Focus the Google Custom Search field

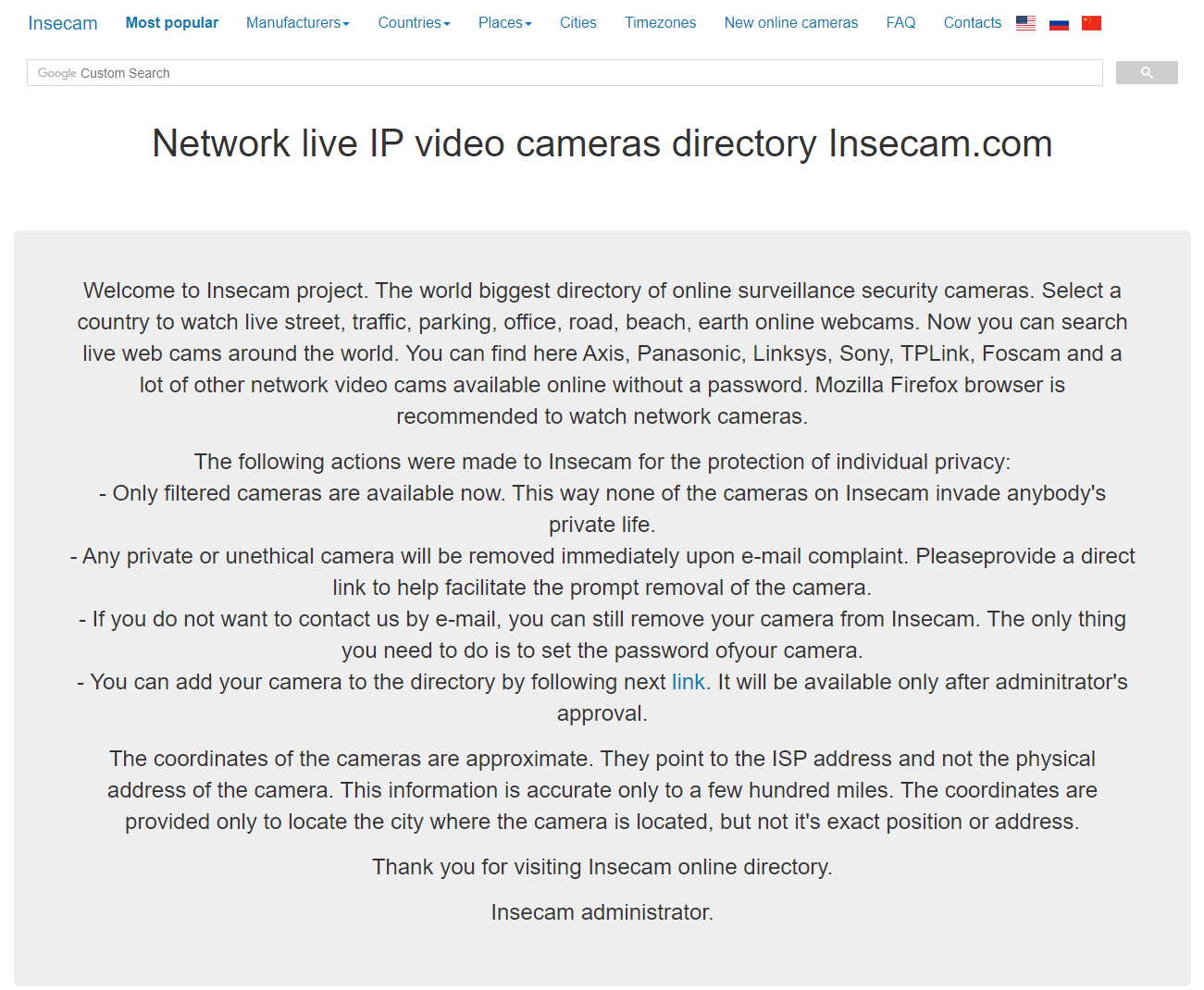(565, 73)
